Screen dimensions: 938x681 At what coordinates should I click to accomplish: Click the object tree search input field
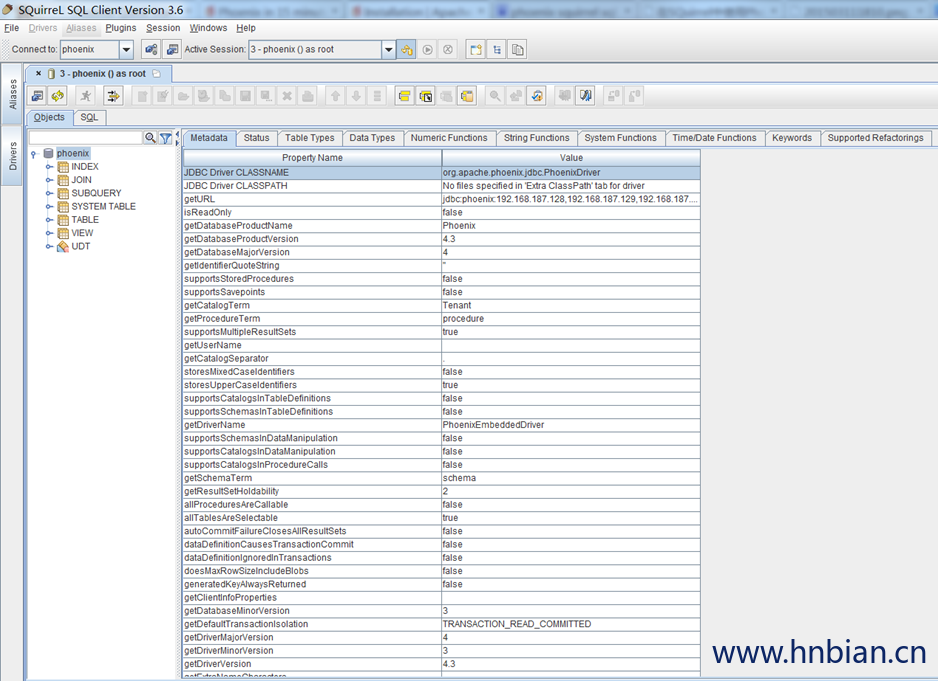tap(86, 138)
